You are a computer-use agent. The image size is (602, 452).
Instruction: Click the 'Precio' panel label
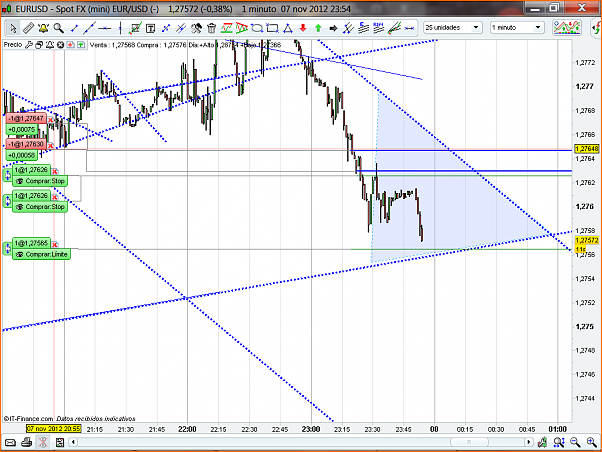[13, 45]
